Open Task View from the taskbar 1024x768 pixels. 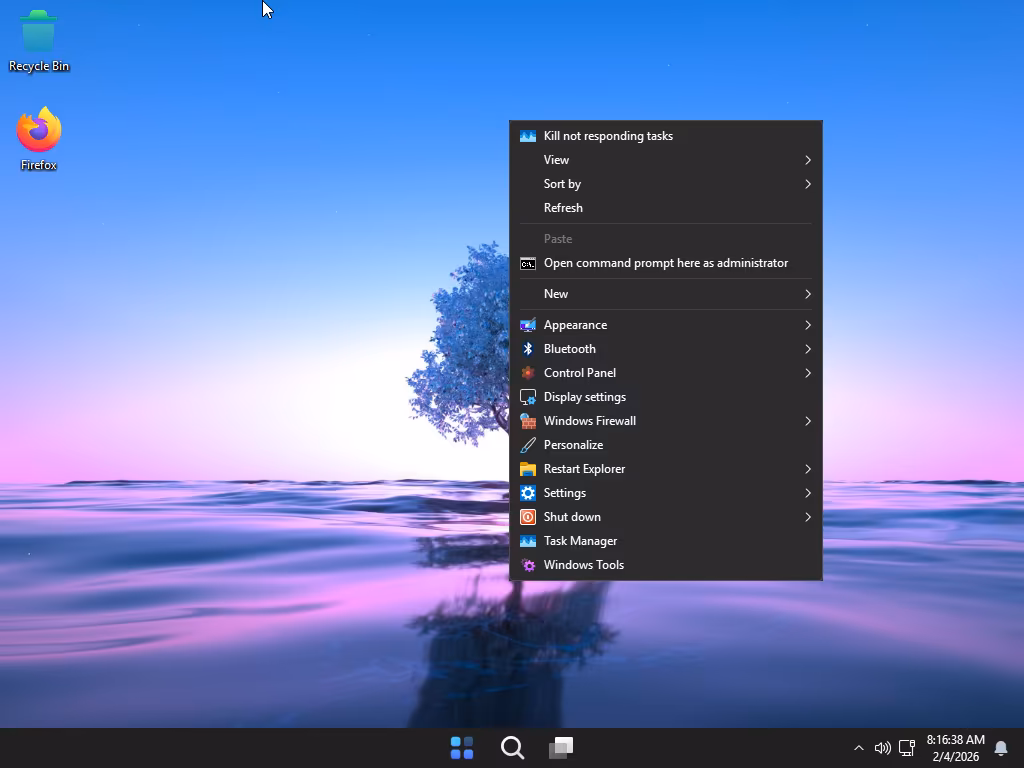pyautogui.click(x=561, y=748)
